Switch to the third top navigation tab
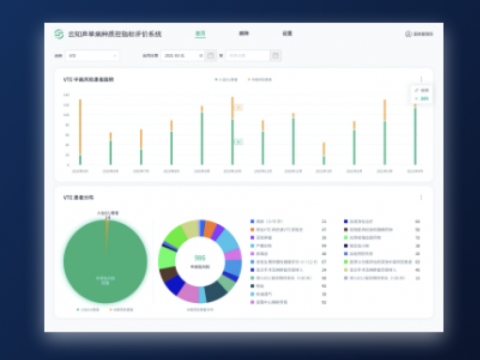This screenshot has height=360, width=480. (x=287, y=33)
